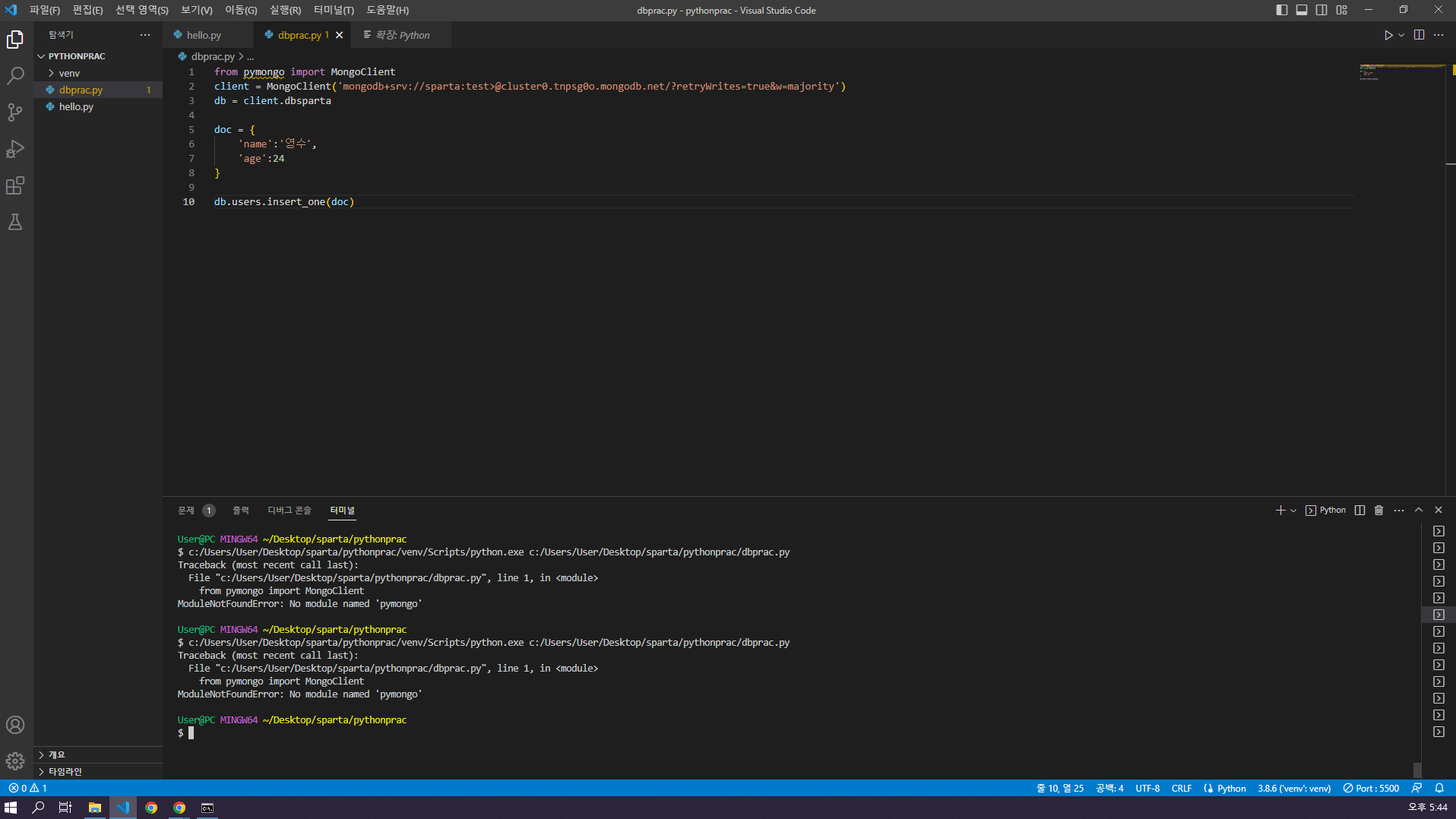
Task: Open the Search view in activity bar
Action: (15, 75)
